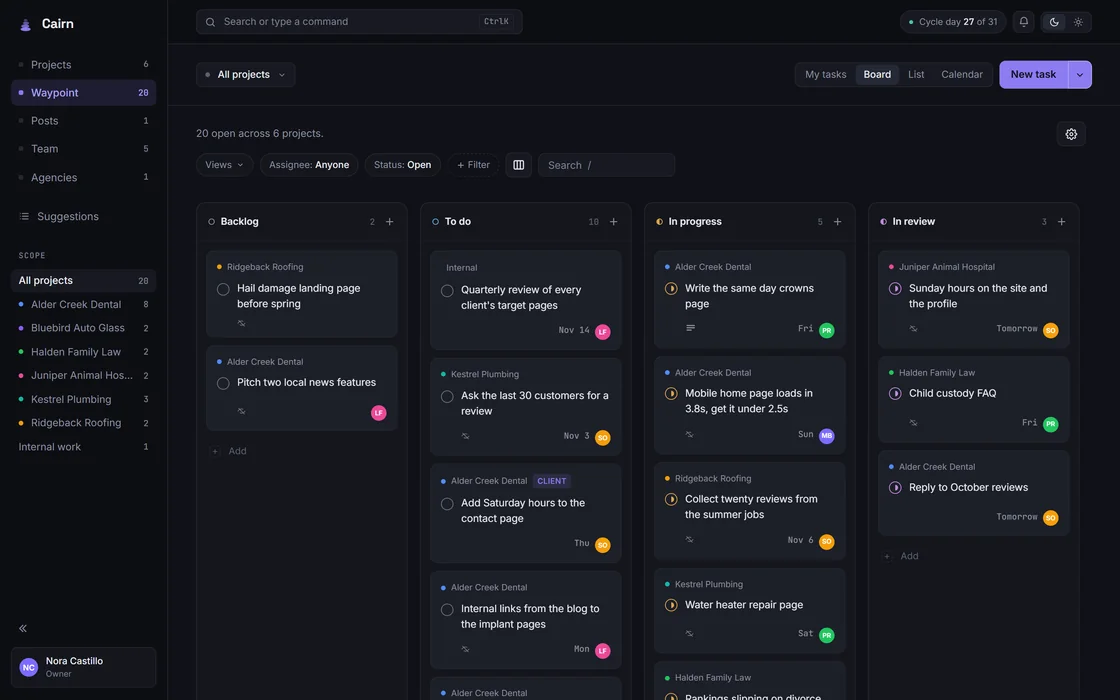1120x700 pixels.
Task: Select the Board view tab
Action: pos(877,74)
